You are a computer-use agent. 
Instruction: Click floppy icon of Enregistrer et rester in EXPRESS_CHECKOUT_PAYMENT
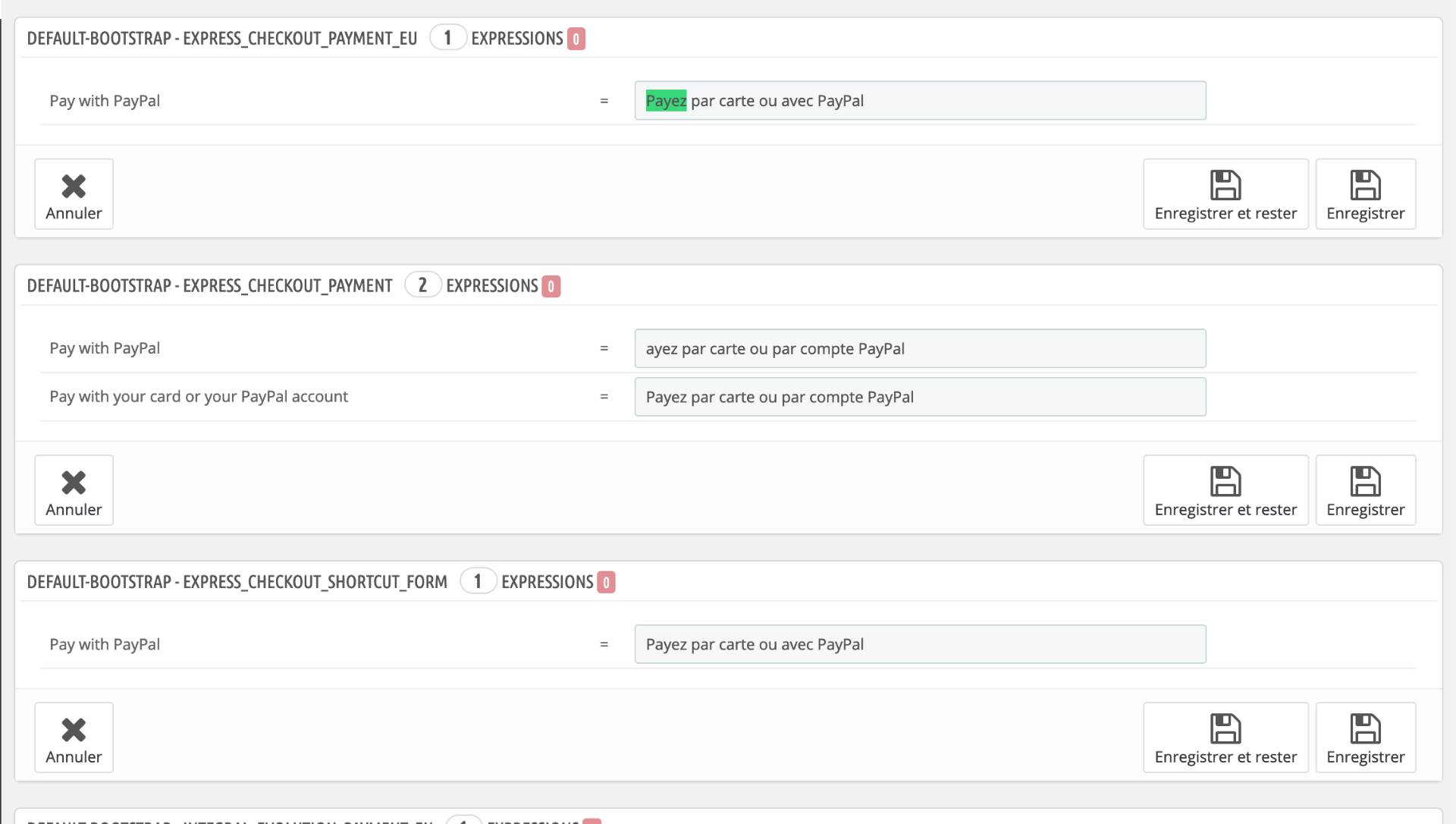pyautogui.click(x=1225, y=481)
